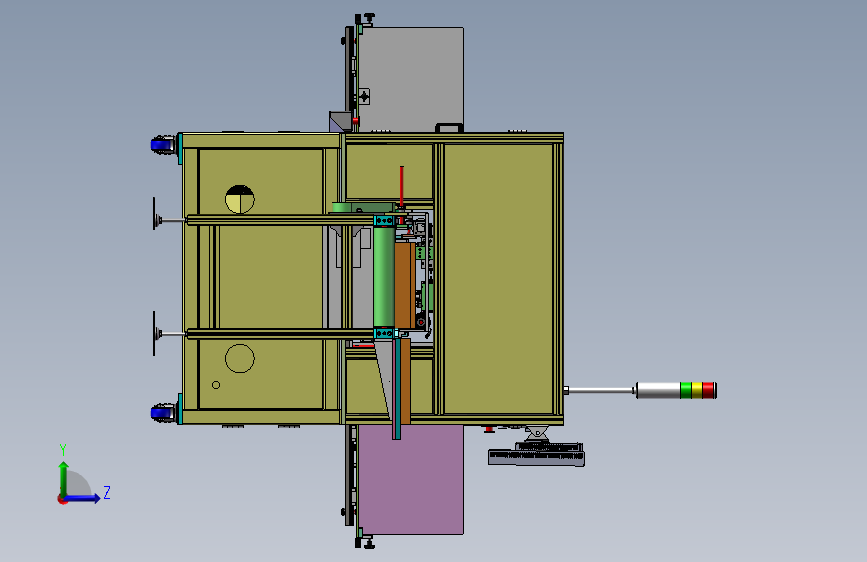
Task: Pick the upper blue caster wheel
Action: (x=162, y=145)
